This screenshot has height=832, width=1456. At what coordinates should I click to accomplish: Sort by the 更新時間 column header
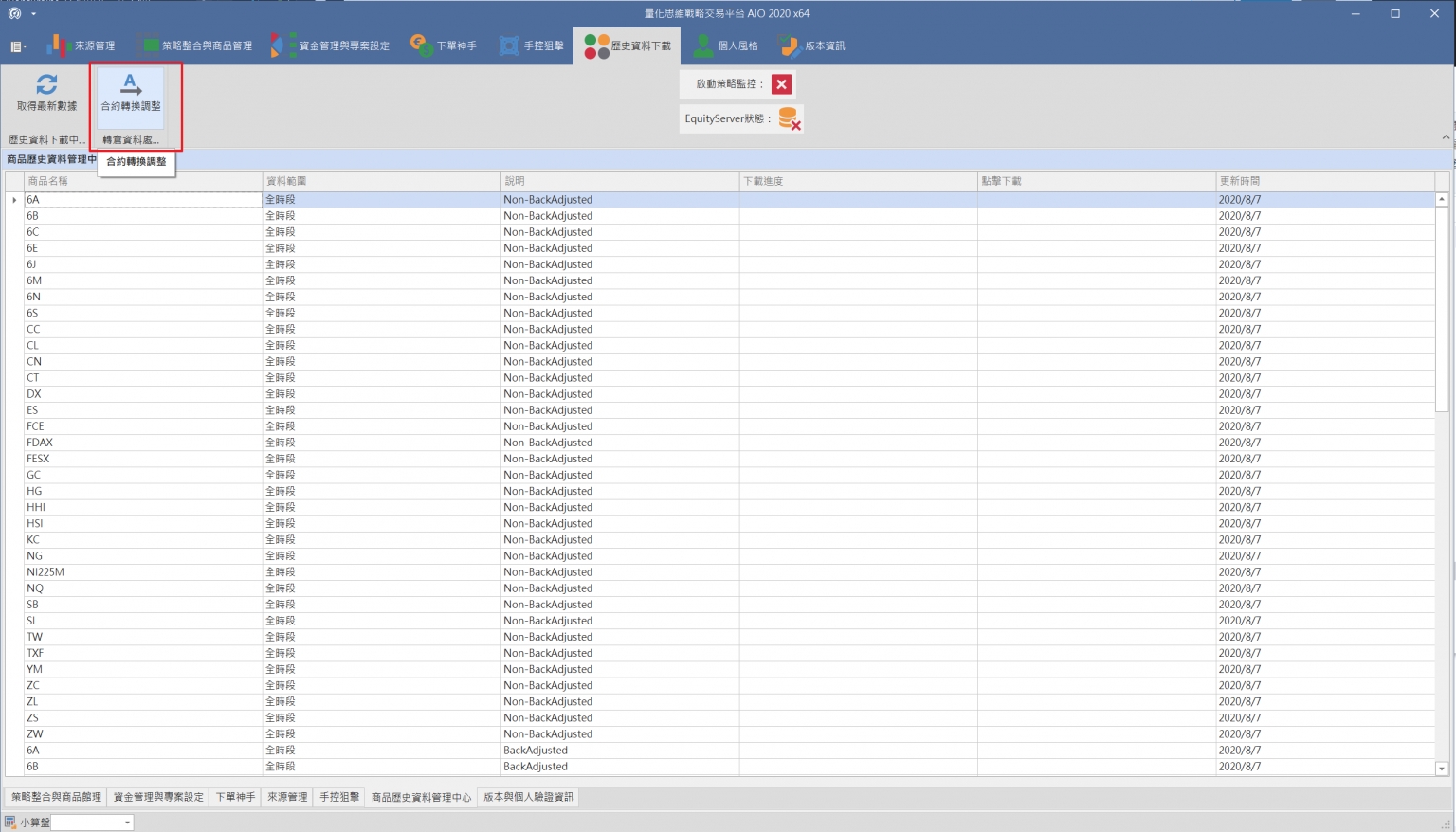point(1324,181)
